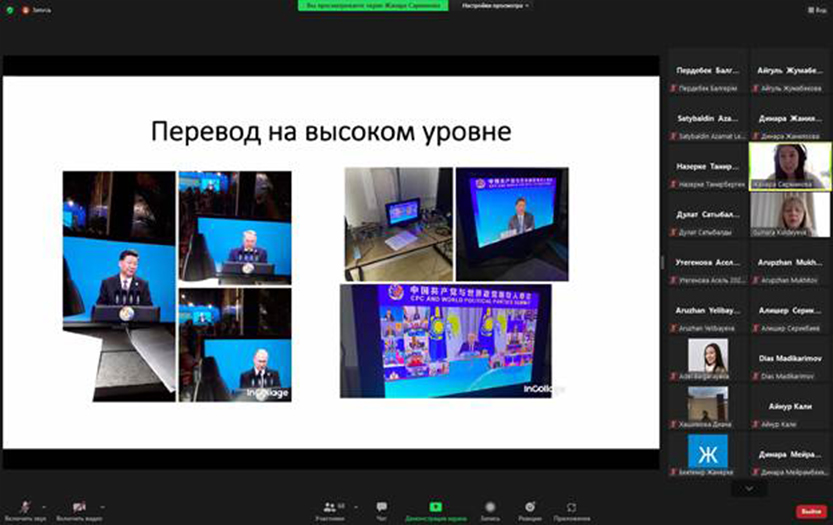This screenshot has width=833, height=525.
Task: Open the Чат chat panel
Action: 381,508
